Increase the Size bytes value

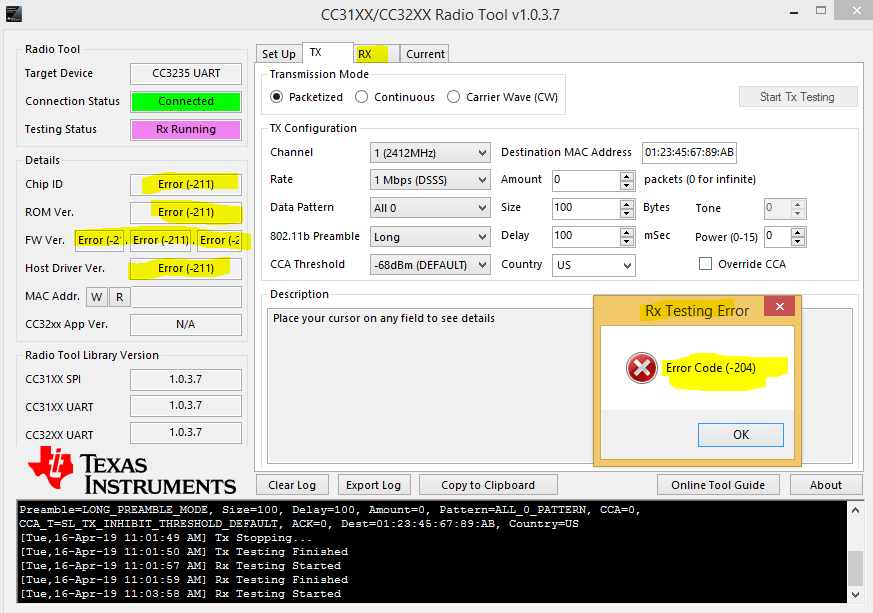(626, 204)
